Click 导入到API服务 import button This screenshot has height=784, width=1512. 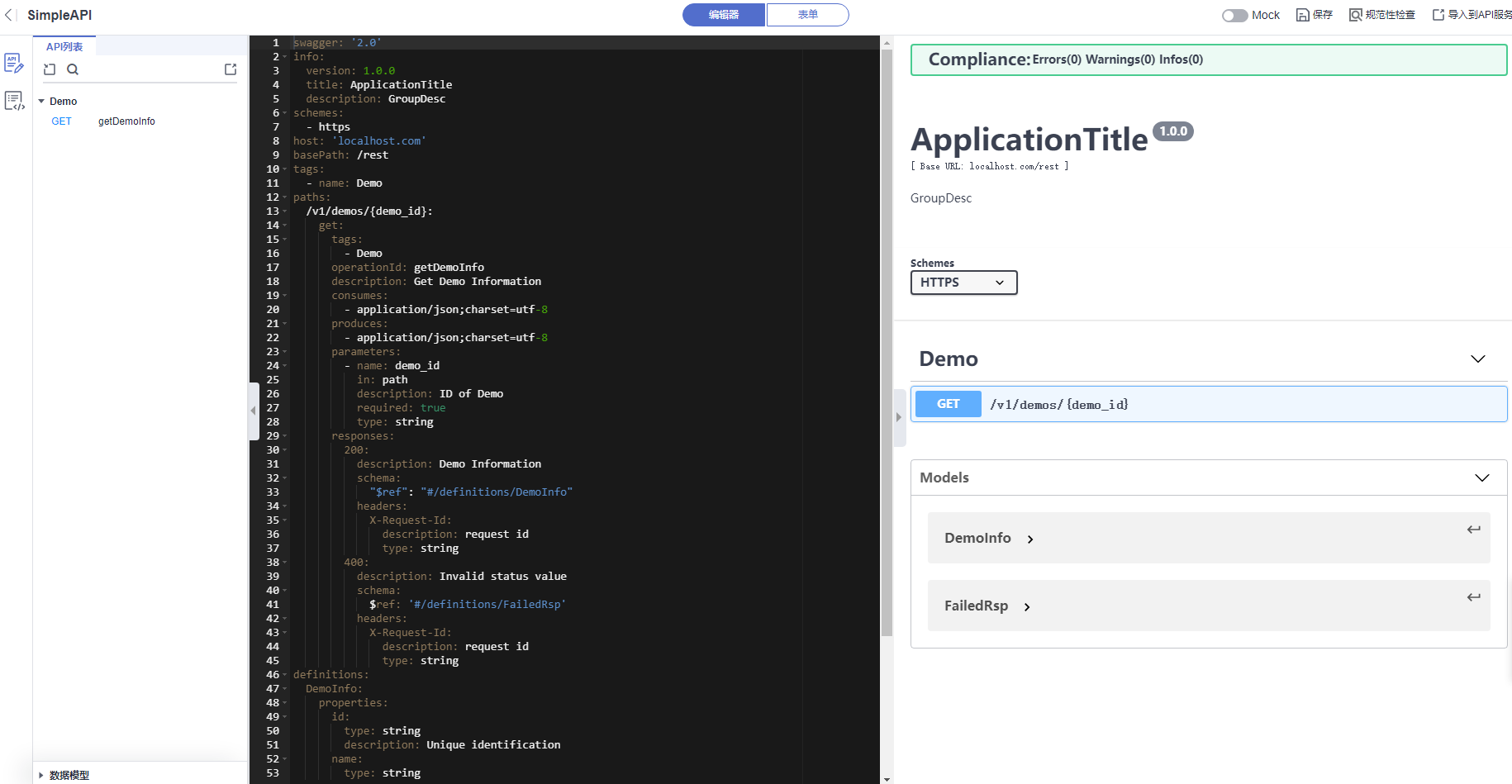pos(1472,15)
